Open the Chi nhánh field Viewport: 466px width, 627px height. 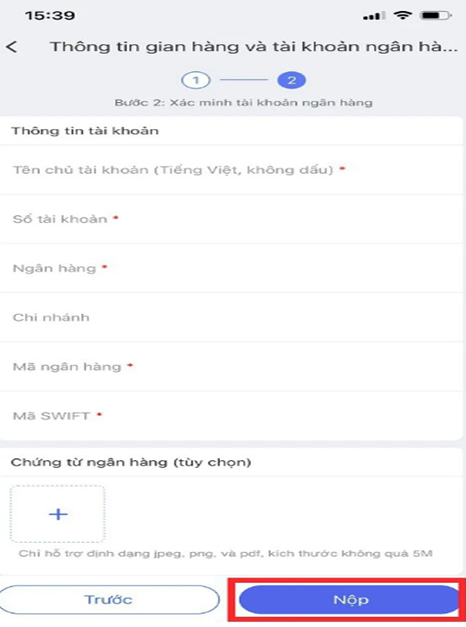click(x=232, y=317)
